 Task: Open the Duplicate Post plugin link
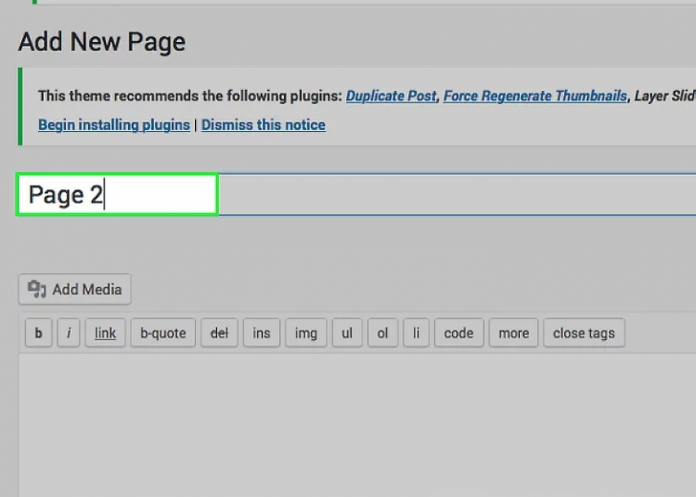tap(391, 96)
